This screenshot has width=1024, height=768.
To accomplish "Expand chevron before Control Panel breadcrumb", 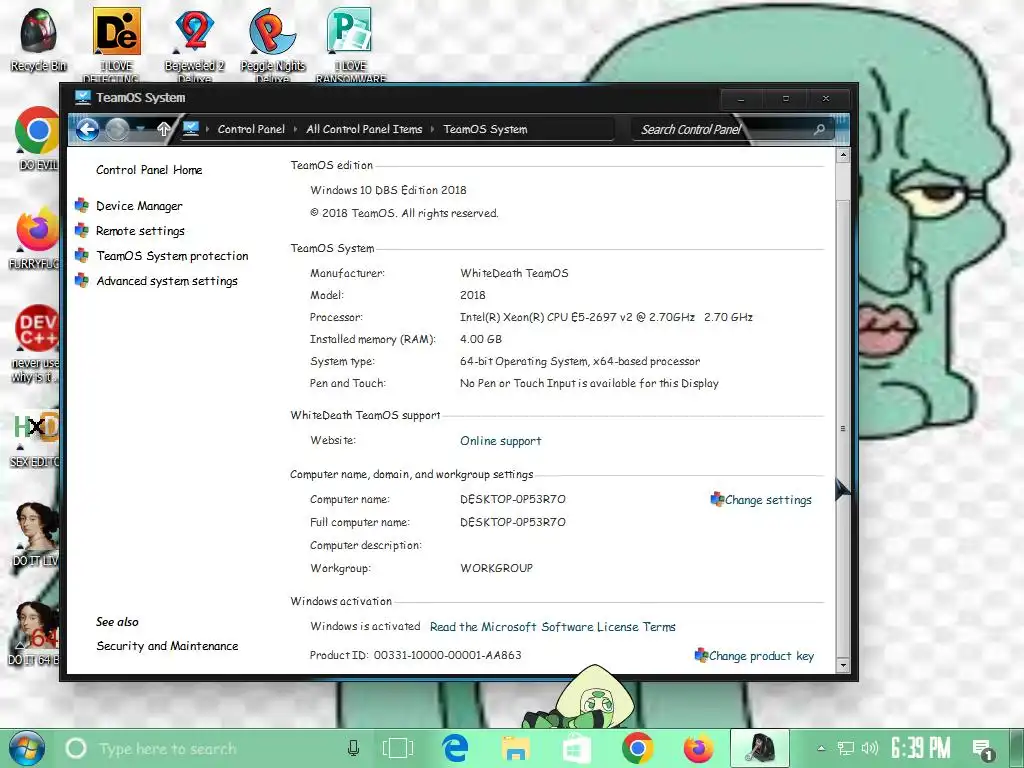I will click(208, 129).
